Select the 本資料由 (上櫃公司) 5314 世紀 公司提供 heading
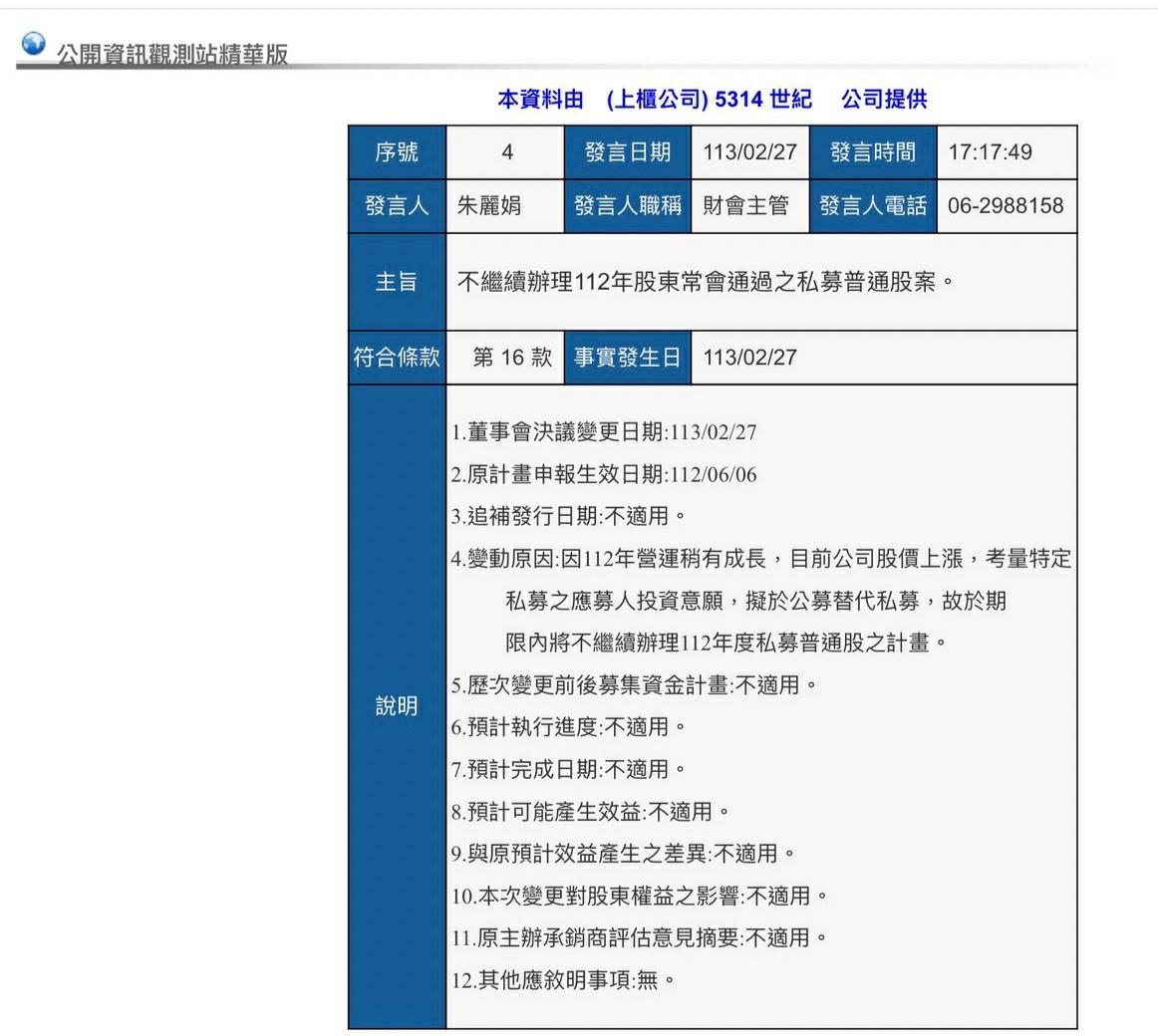Viewport: 1158px width, 1036px height. pos(712,99)
